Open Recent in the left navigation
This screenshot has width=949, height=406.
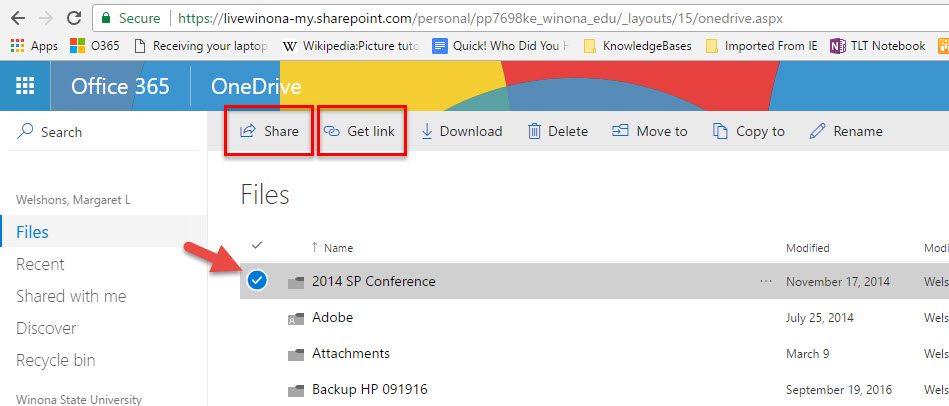click(x=40, y=264)
